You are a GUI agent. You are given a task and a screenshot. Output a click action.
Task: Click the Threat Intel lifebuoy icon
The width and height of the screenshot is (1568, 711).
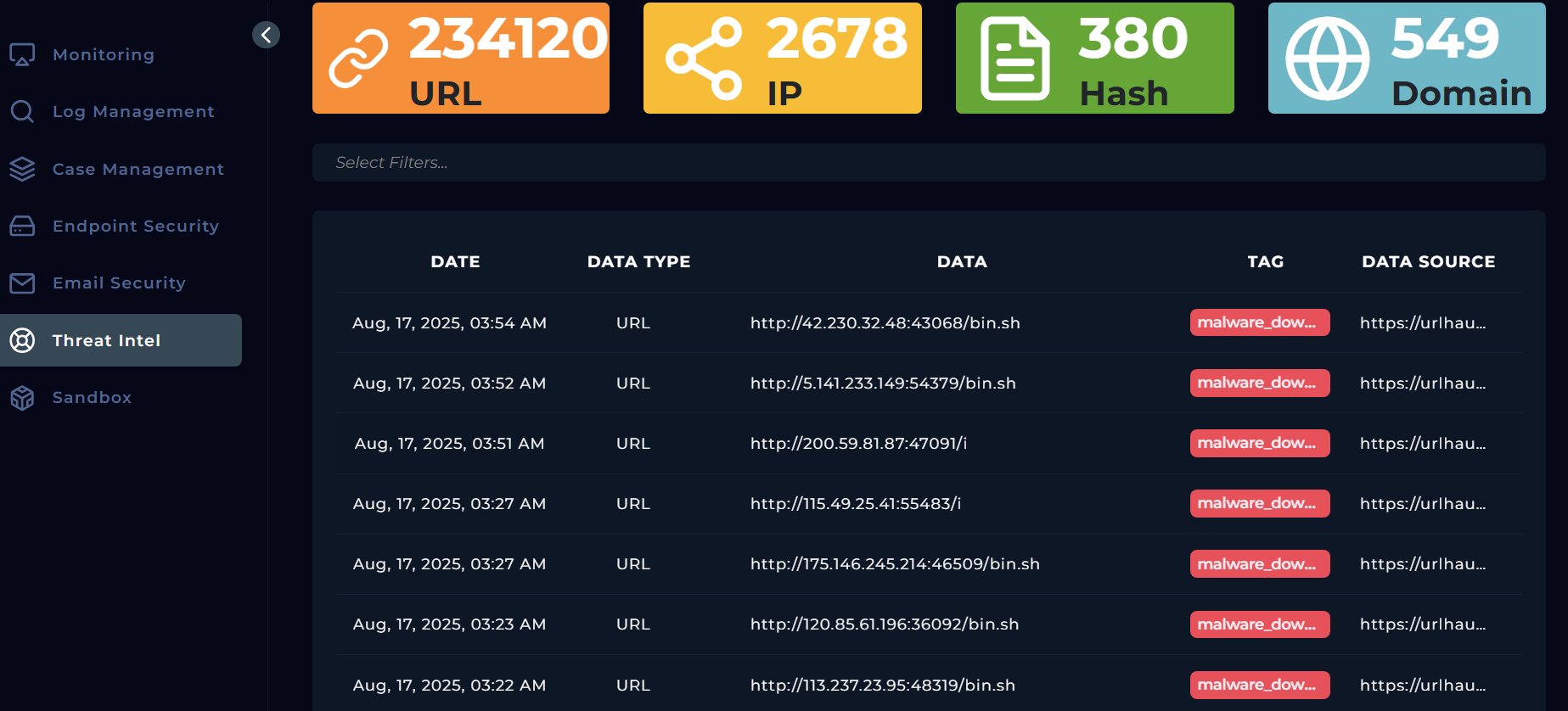[22, 340]
